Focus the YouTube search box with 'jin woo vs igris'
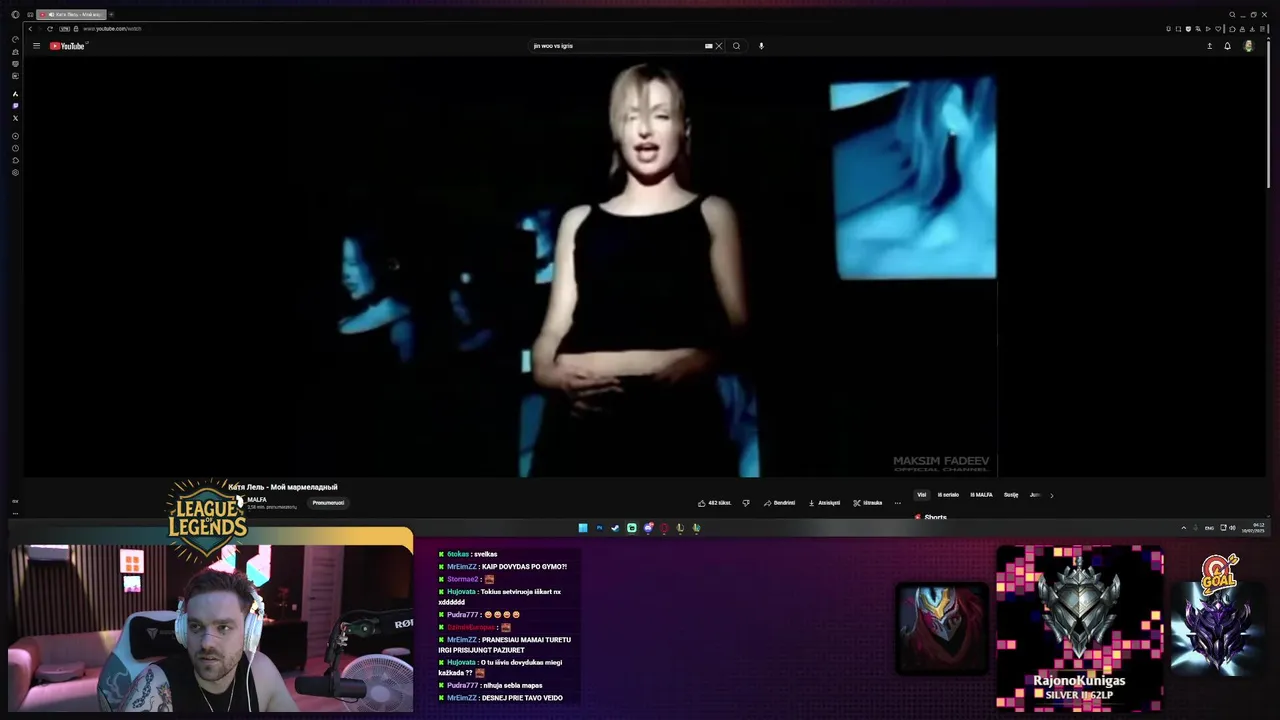Viewport: 1280px width, 720px height. click(x=615, y=46)
